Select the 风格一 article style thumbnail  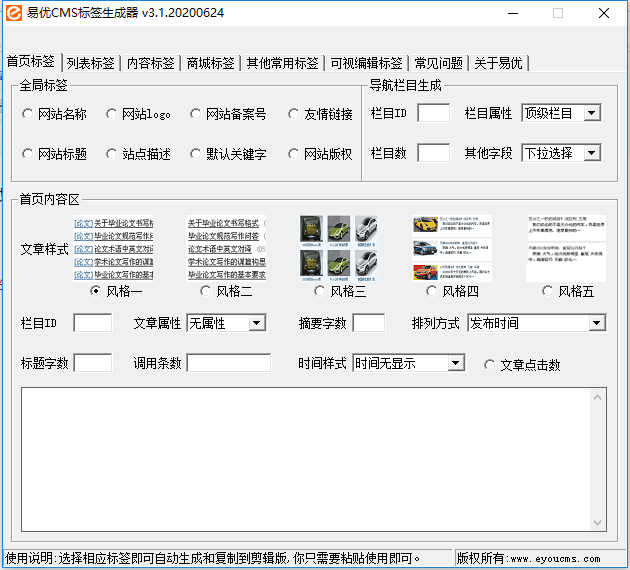click(113, 248)
